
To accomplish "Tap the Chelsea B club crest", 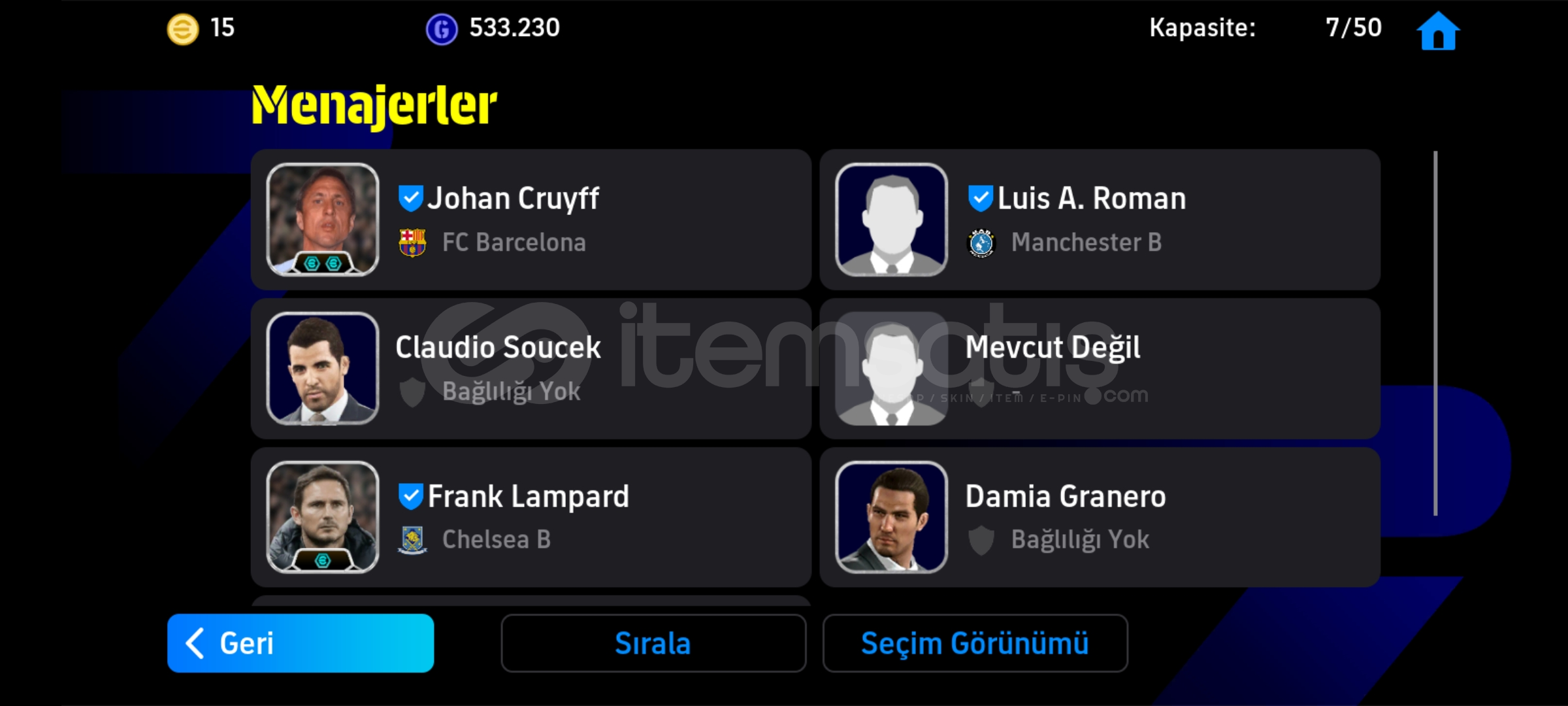I will tap(412, 540).
